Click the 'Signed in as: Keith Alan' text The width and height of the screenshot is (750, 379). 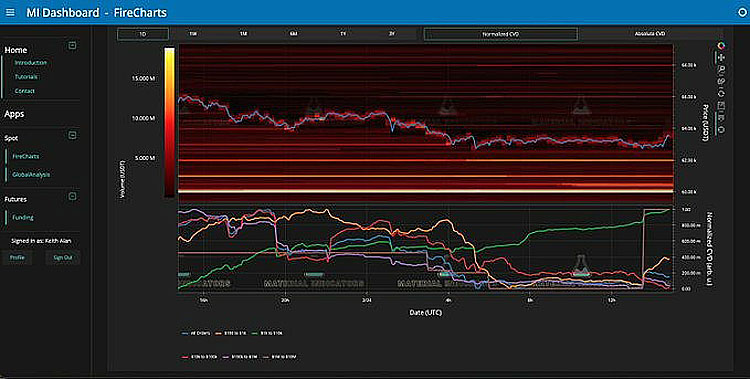point(41,241)
